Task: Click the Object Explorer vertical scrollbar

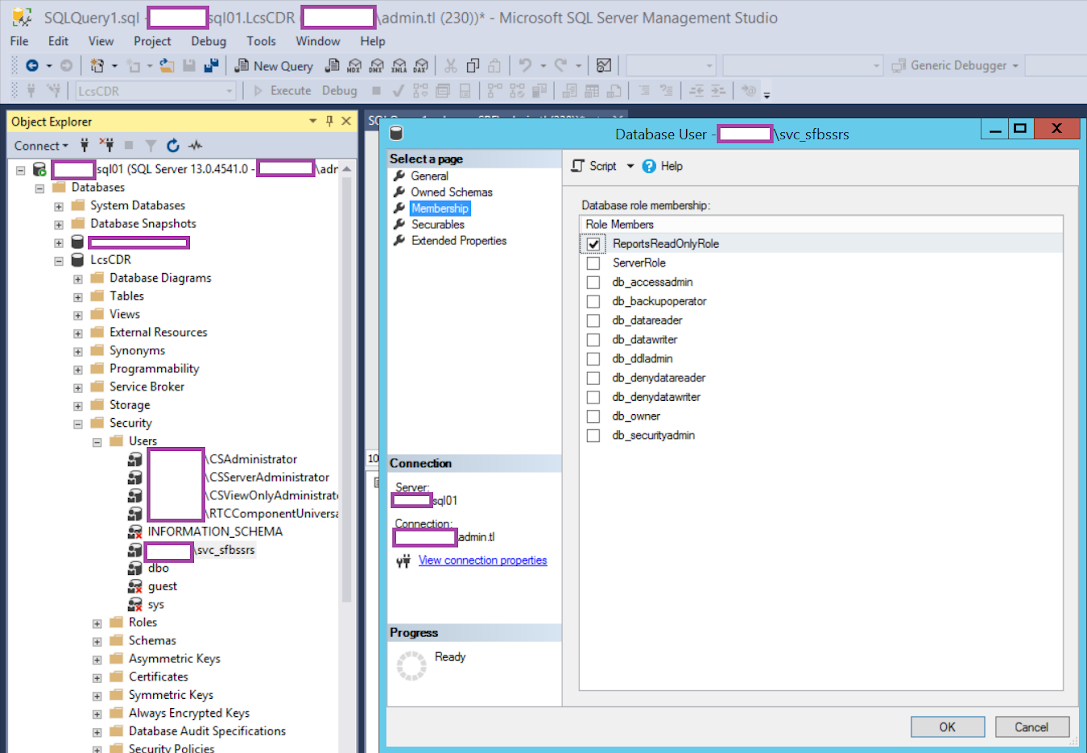Action: click(347, 388)
